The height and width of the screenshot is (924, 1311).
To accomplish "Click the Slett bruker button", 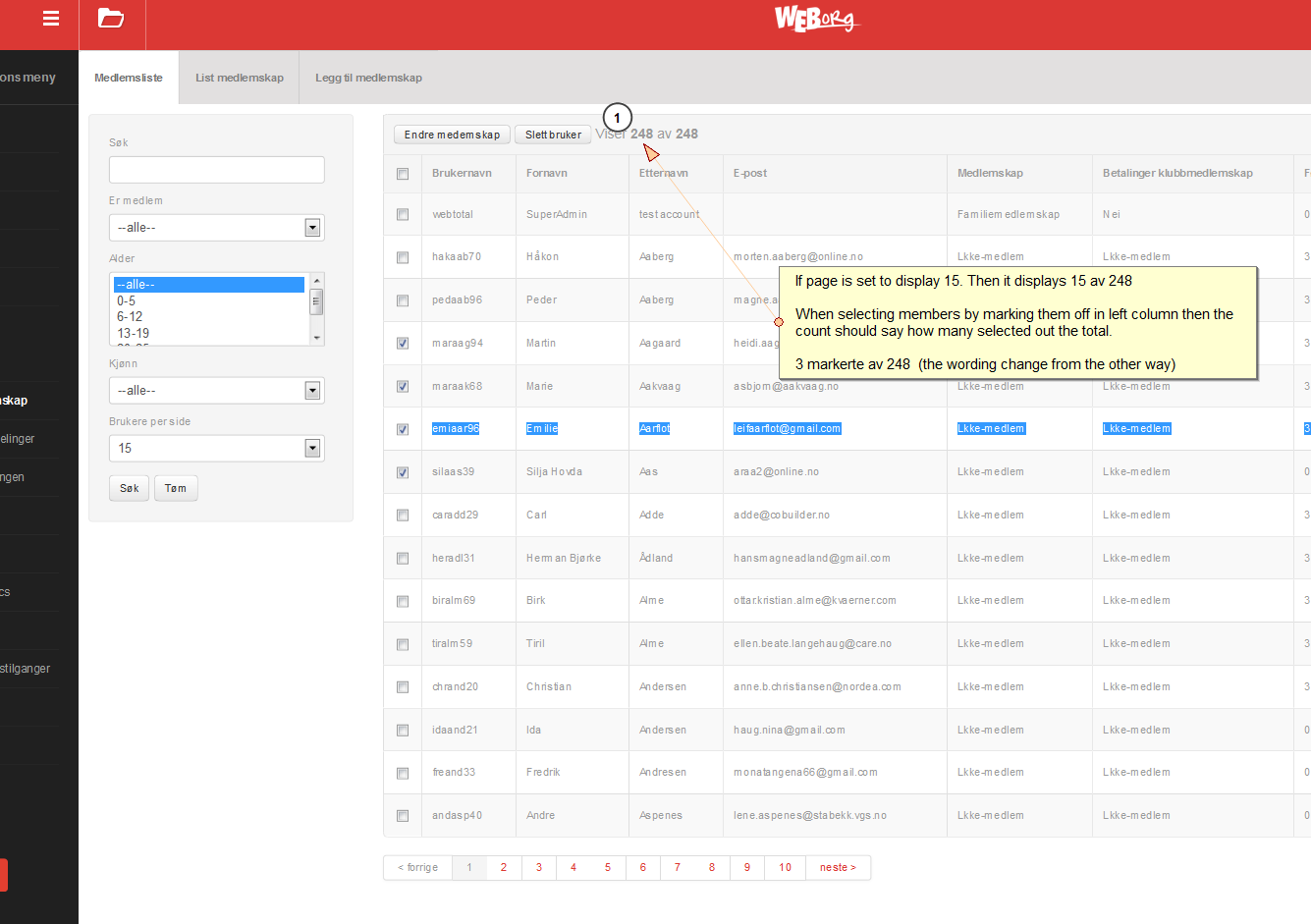I will (x=553, y=135).
